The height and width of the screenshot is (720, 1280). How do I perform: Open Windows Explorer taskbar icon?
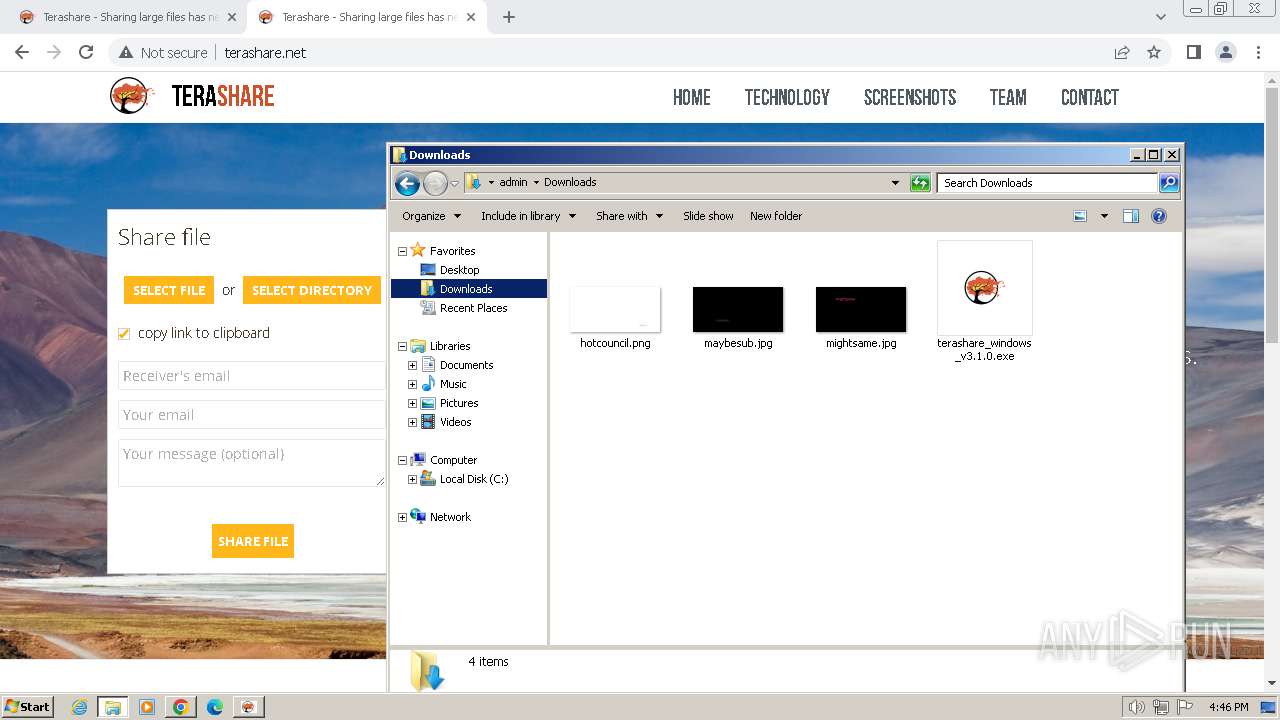113,707
